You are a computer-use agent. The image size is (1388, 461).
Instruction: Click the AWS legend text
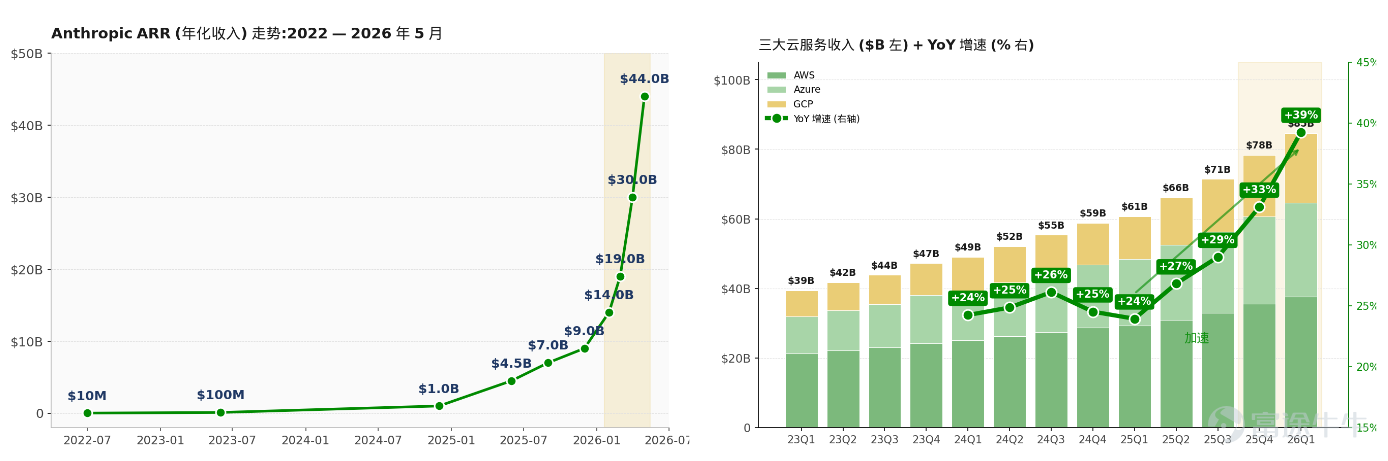tap(804, 75)
